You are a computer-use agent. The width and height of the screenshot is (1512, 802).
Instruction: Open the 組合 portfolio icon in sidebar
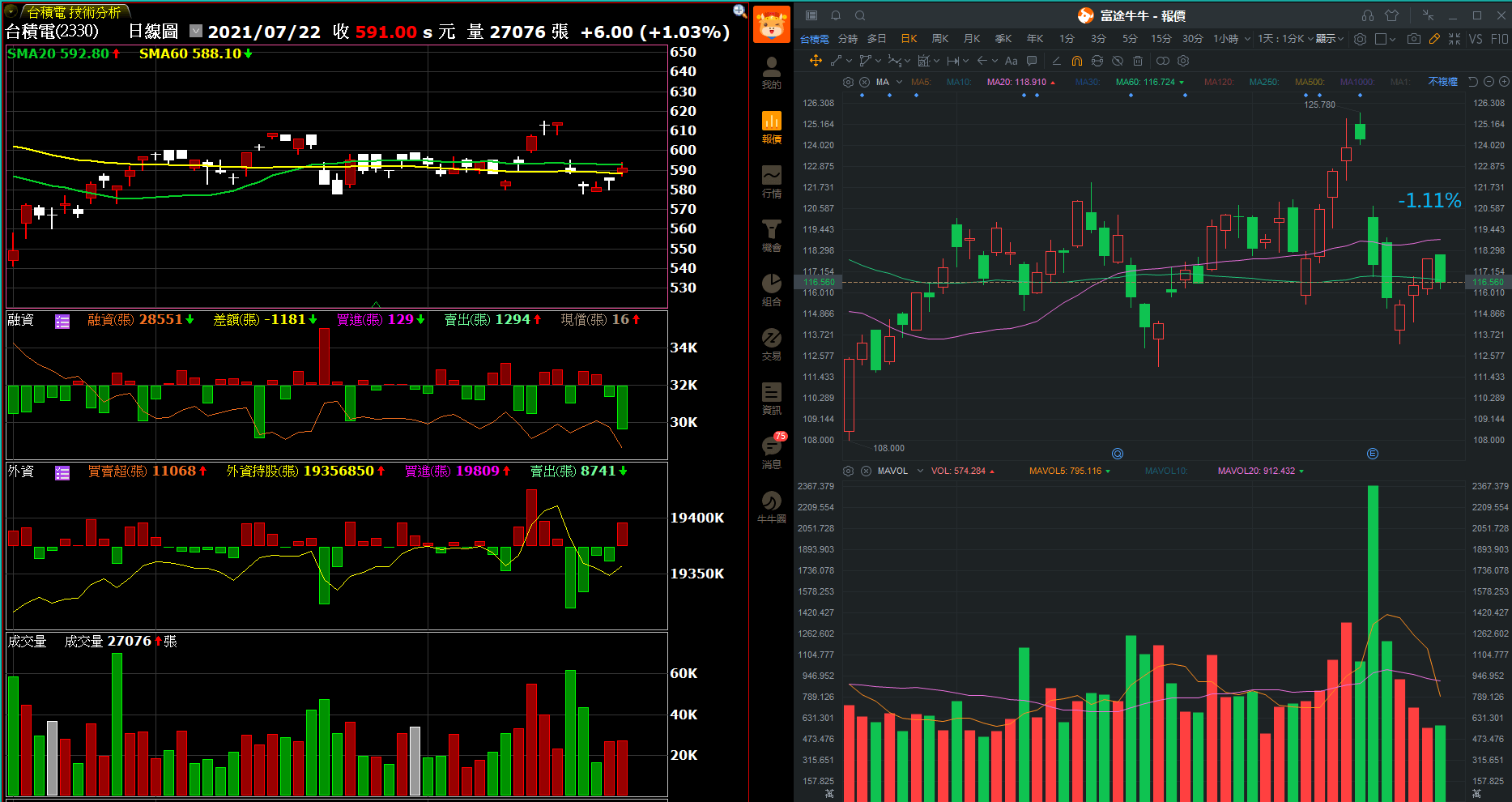[x=772, y=290]
